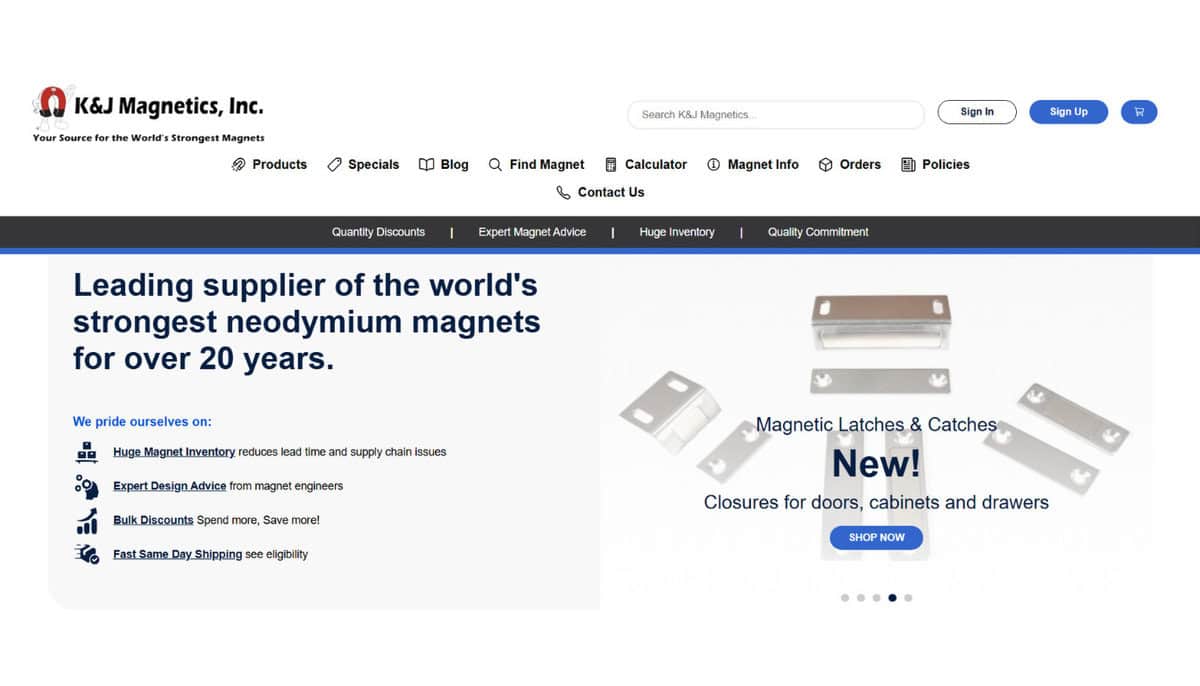
Task: Click the magnifying glass Find Magnet icon
Action: pos(495,164)
